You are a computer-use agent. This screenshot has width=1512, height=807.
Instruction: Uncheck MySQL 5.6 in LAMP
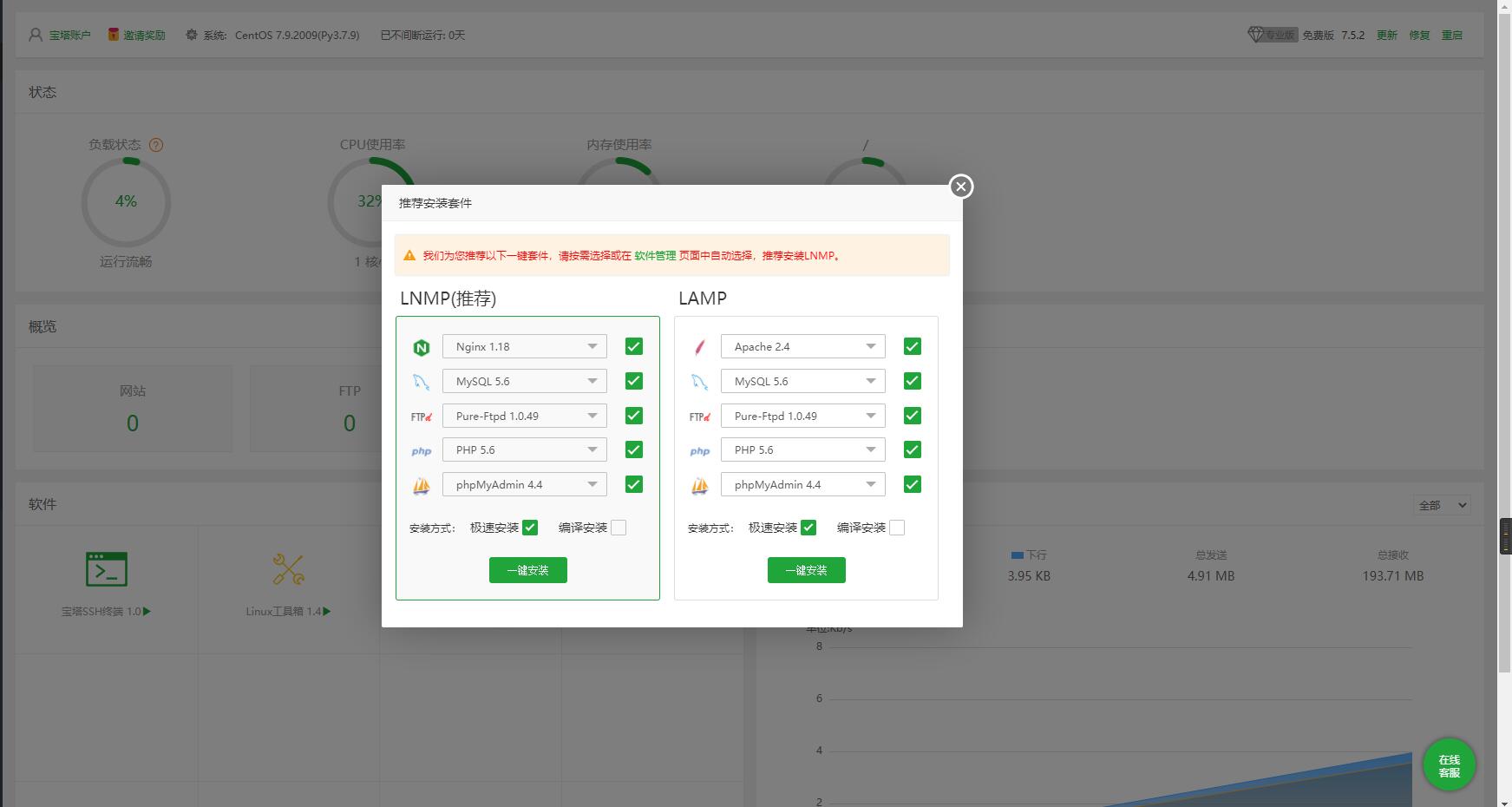click(x=913, y=381)
